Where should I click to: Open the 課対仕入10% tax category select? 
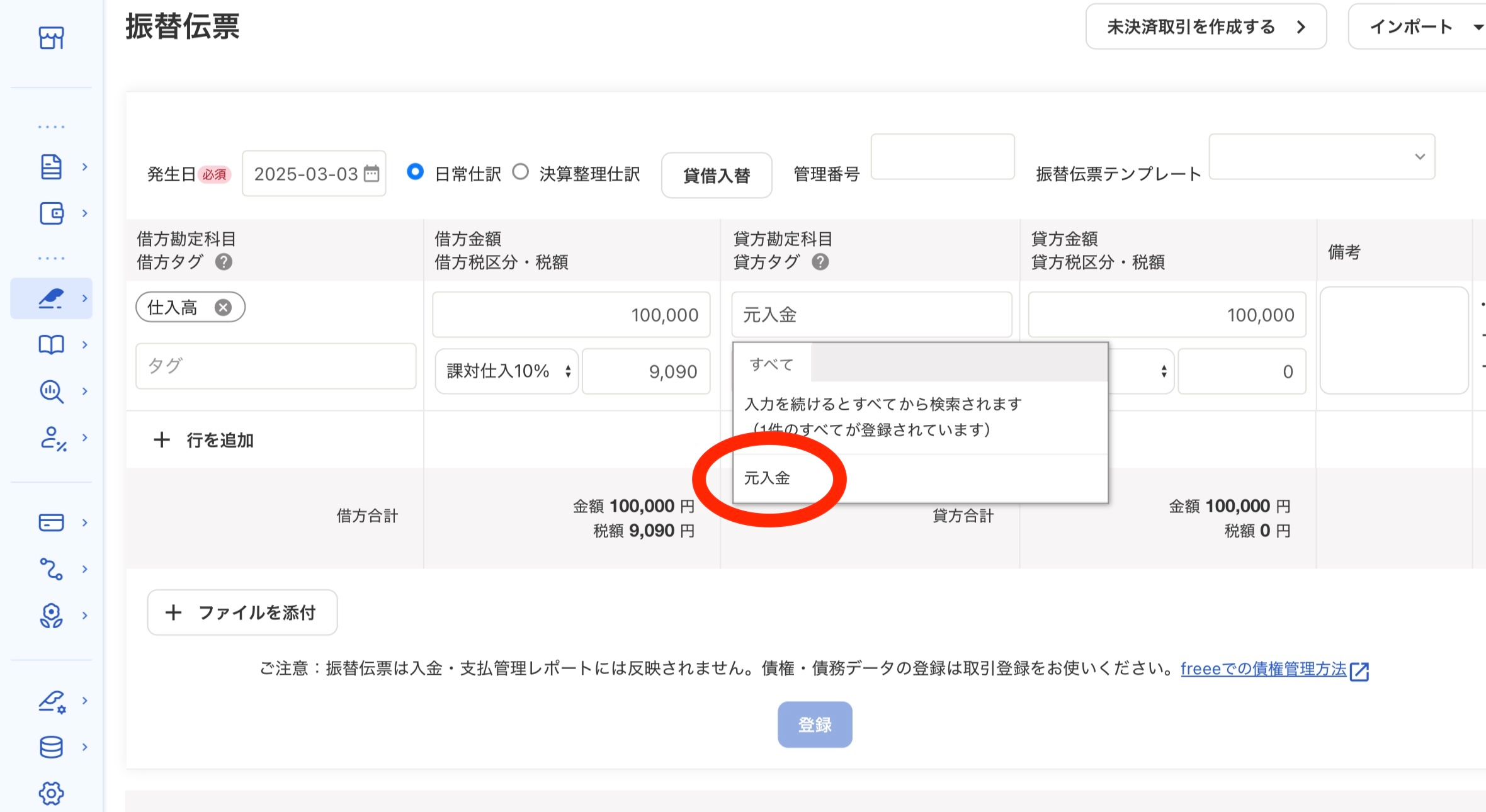click(x=507, y=371)
